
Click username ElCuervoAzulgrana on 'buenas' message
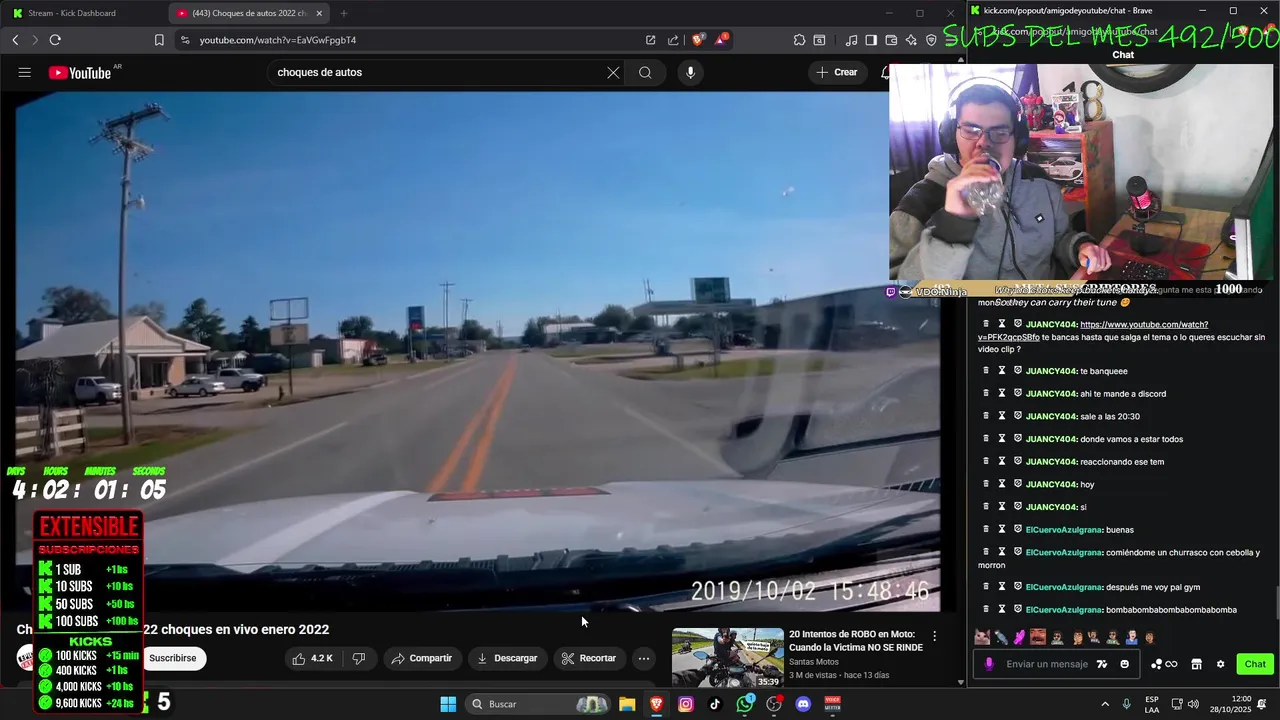pyautogui.click(x=1064, y=530)
